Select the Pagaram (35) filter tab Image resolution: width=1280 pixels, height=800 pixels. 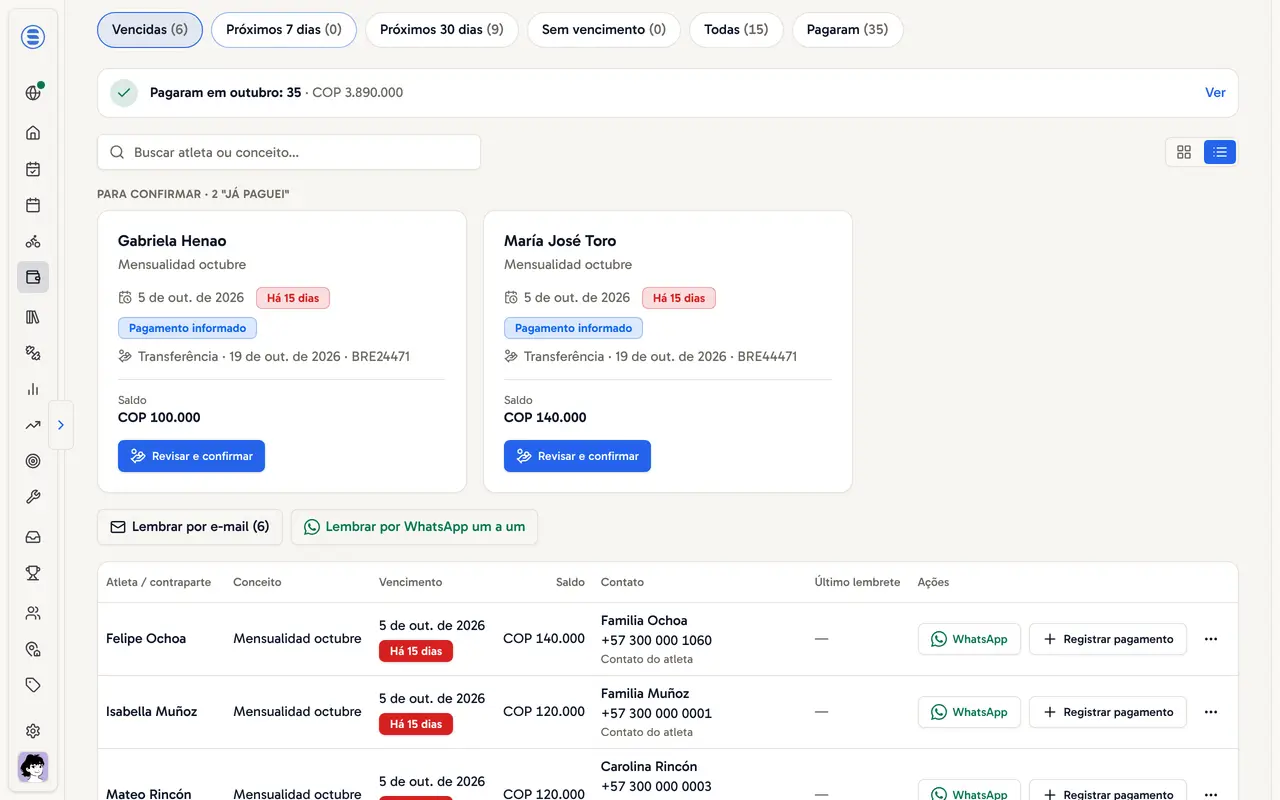tap(847, 30)
